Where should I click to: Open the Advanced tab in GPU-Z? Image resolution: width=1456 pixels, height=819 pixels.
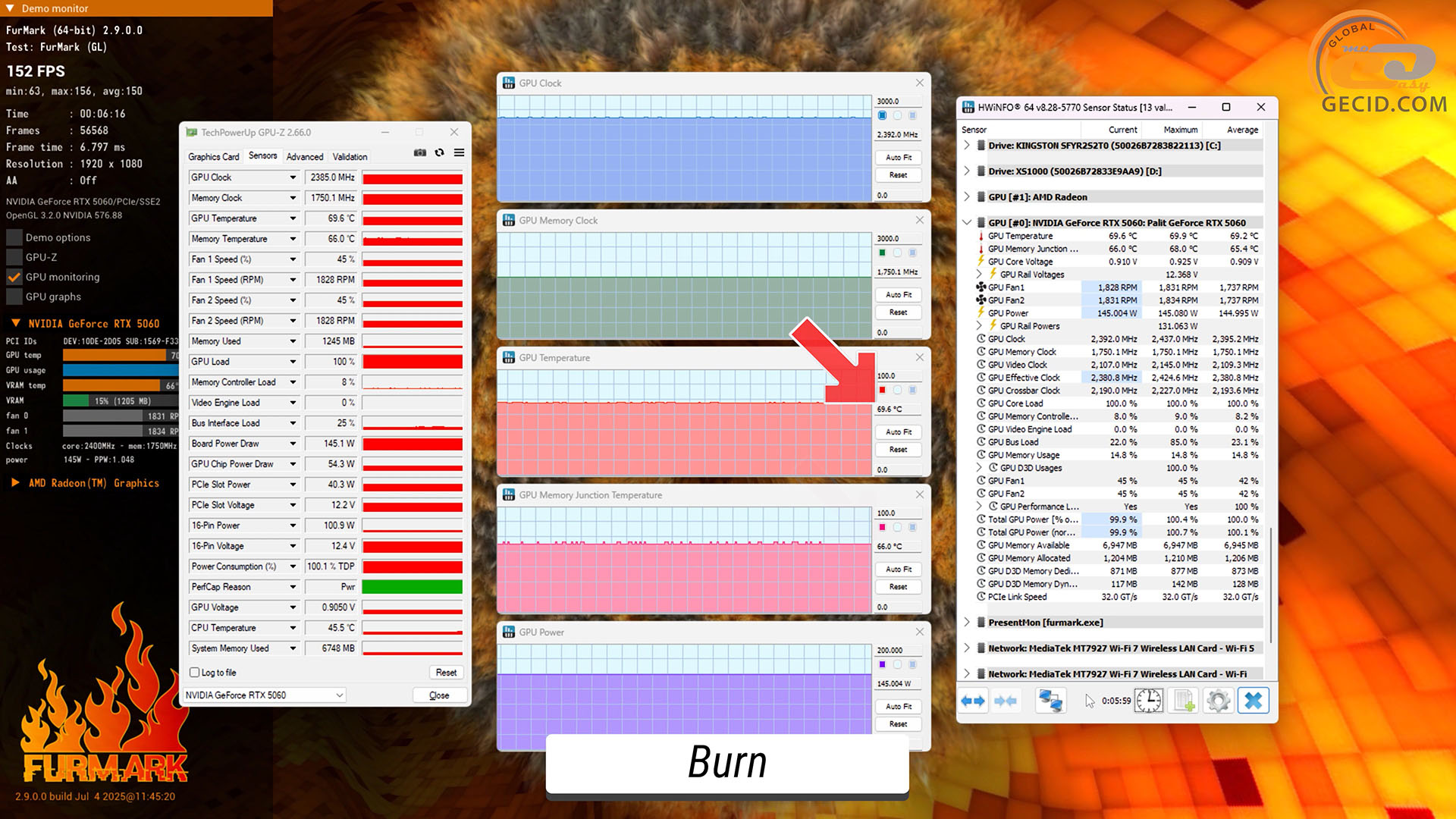[305, 156]
